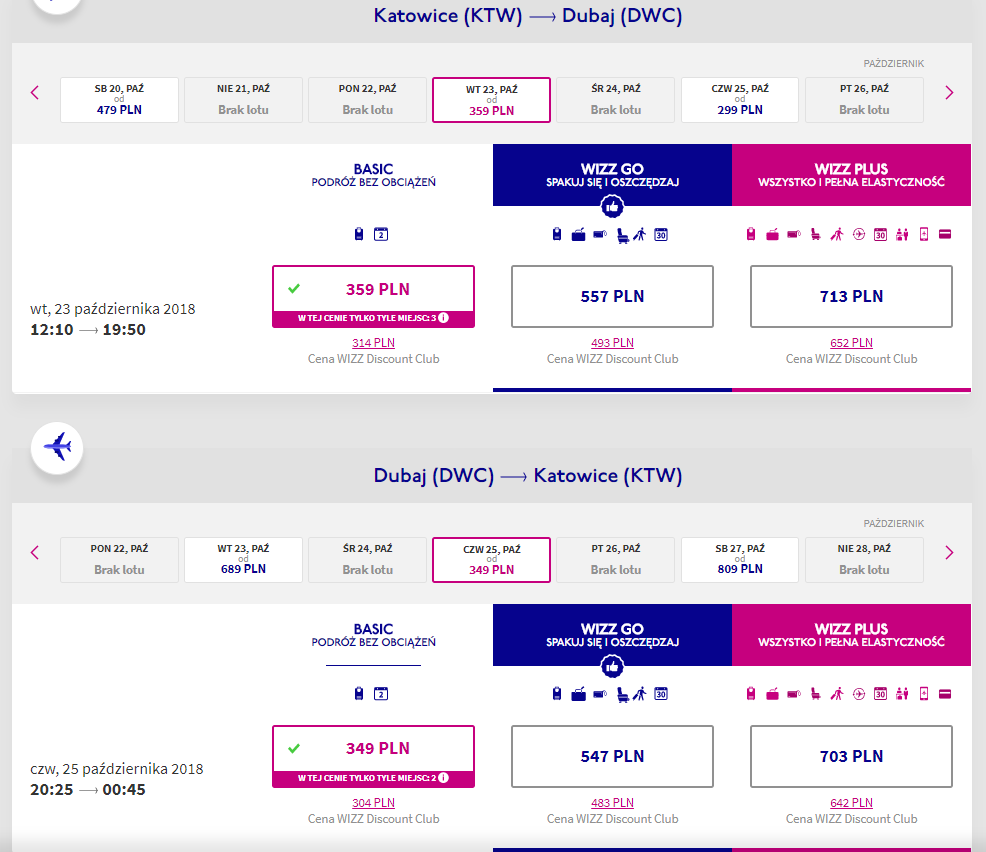Show earlier outbound dates with left arrow
This screenshot has width=986, height=852.
(x=35, y=93)
